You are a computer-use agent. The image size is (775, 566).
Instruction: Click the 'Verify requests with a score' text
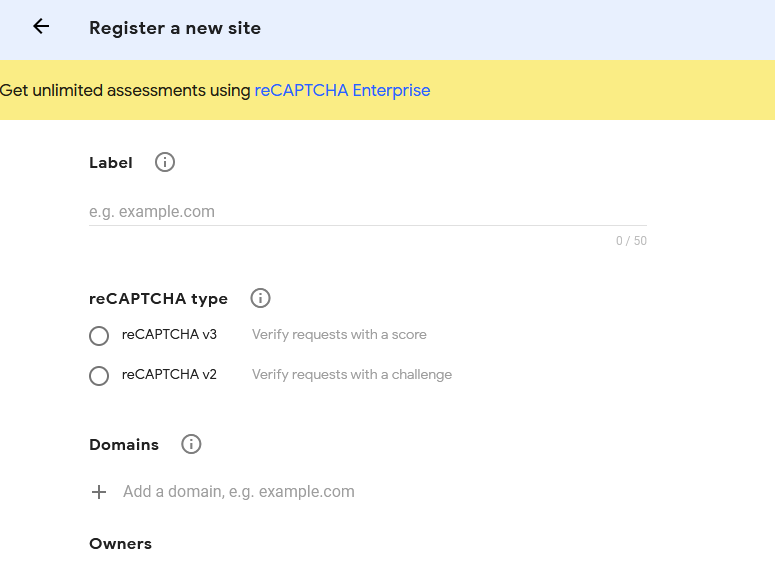coord(339,335)
